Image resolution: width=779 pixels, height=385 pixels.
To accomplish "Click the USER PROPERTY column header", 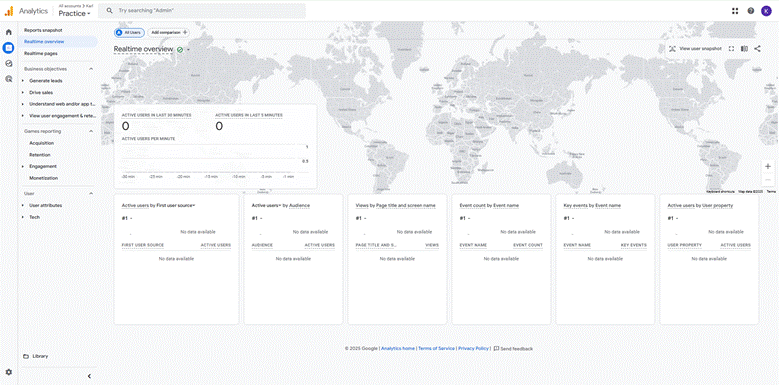I will click(685, 245).
